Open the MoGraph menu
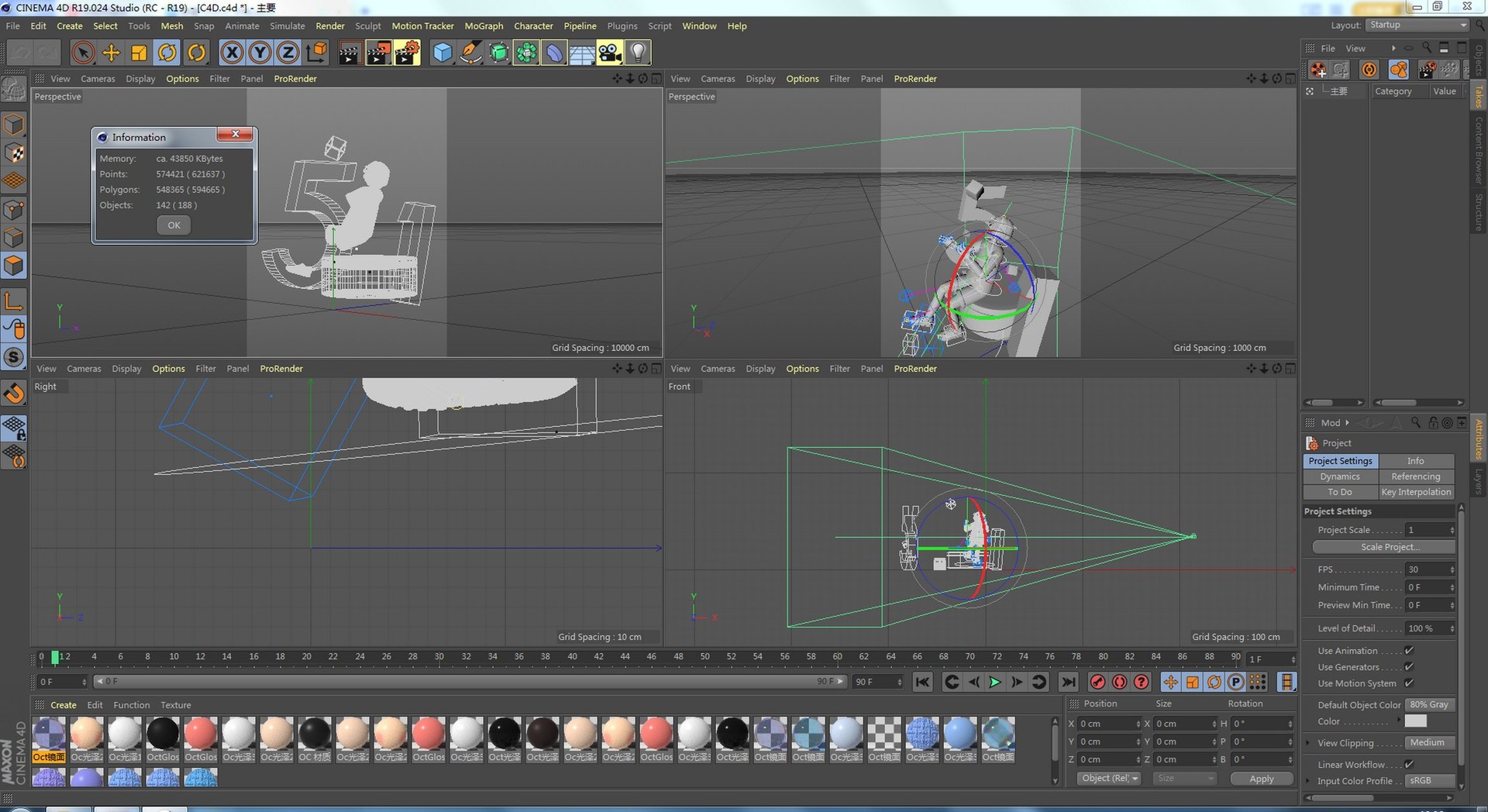 tap(484, 26)
